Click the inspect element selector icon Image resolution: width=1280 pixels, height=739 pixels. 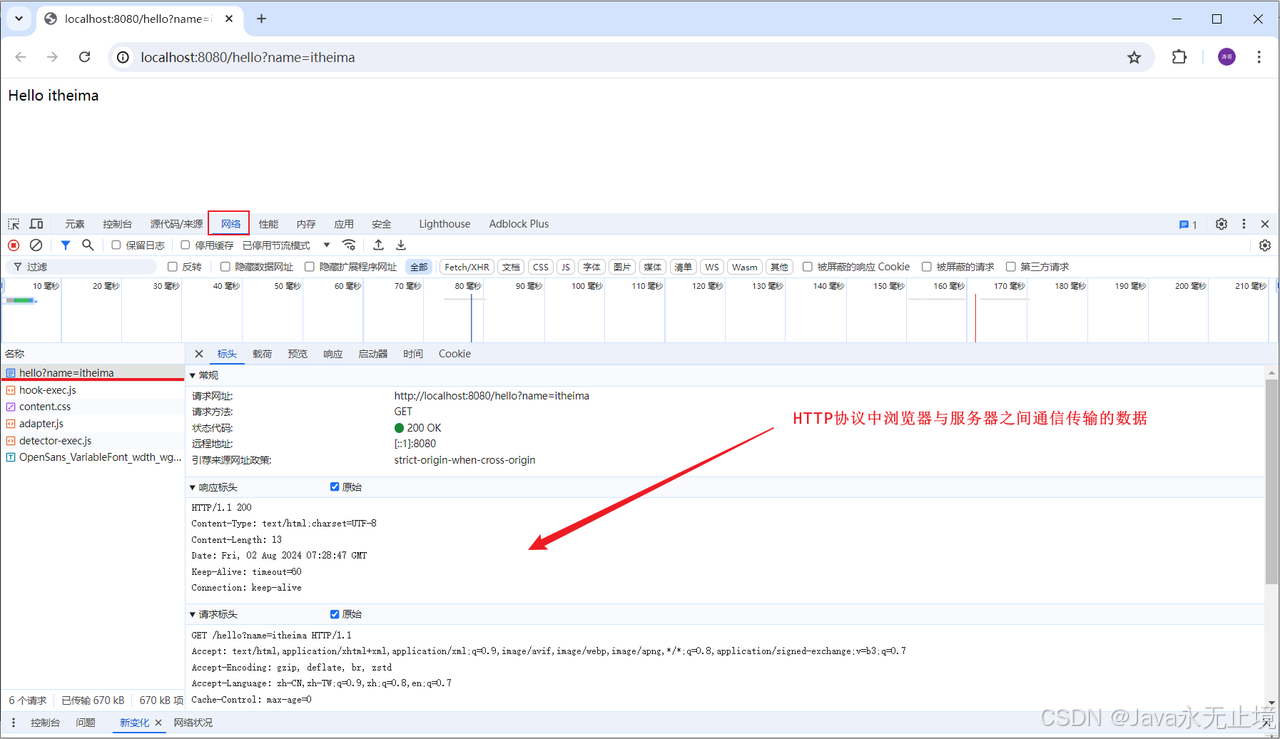[x=14, y=224]
